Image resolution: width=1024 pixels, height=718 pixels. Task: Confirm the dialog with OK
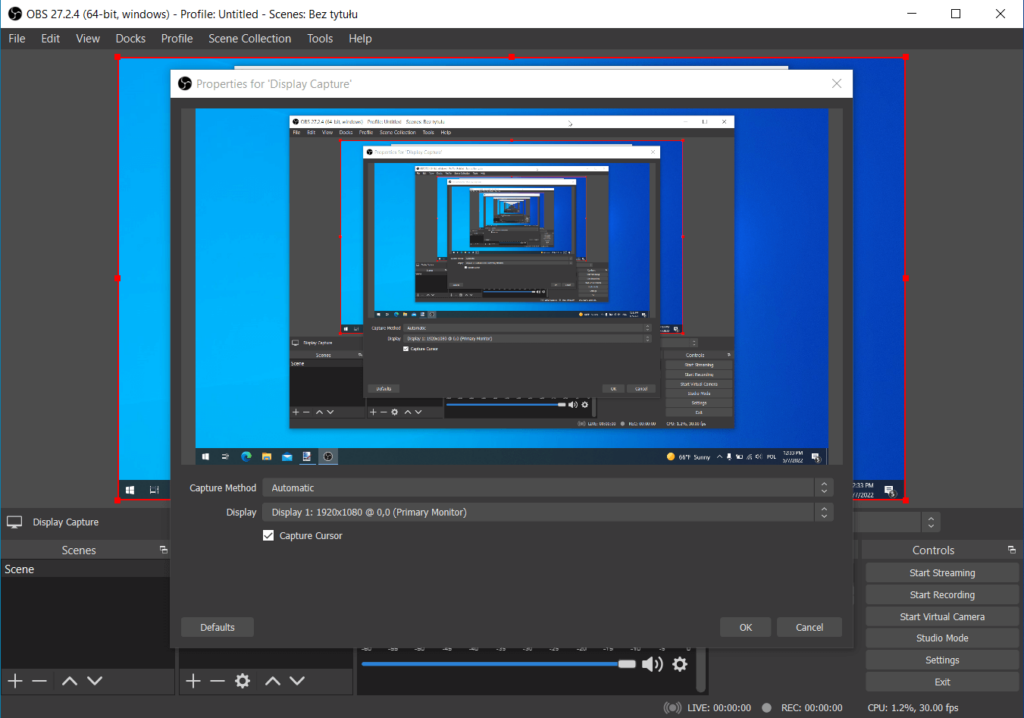point(745,627)
